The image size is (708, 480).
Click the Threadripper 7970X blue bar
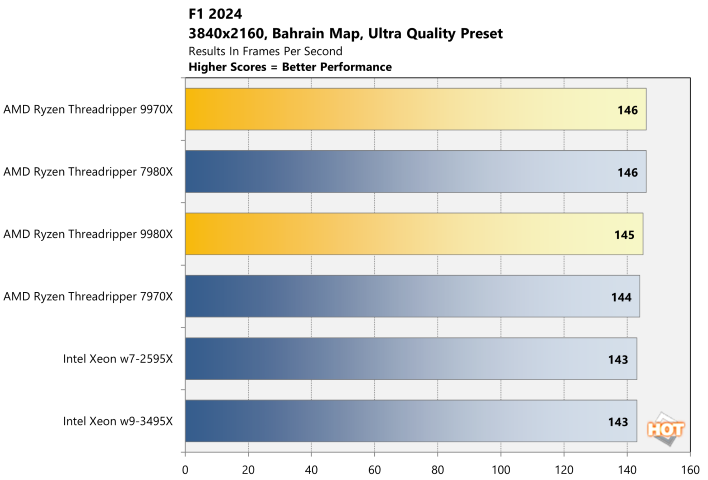412,296
